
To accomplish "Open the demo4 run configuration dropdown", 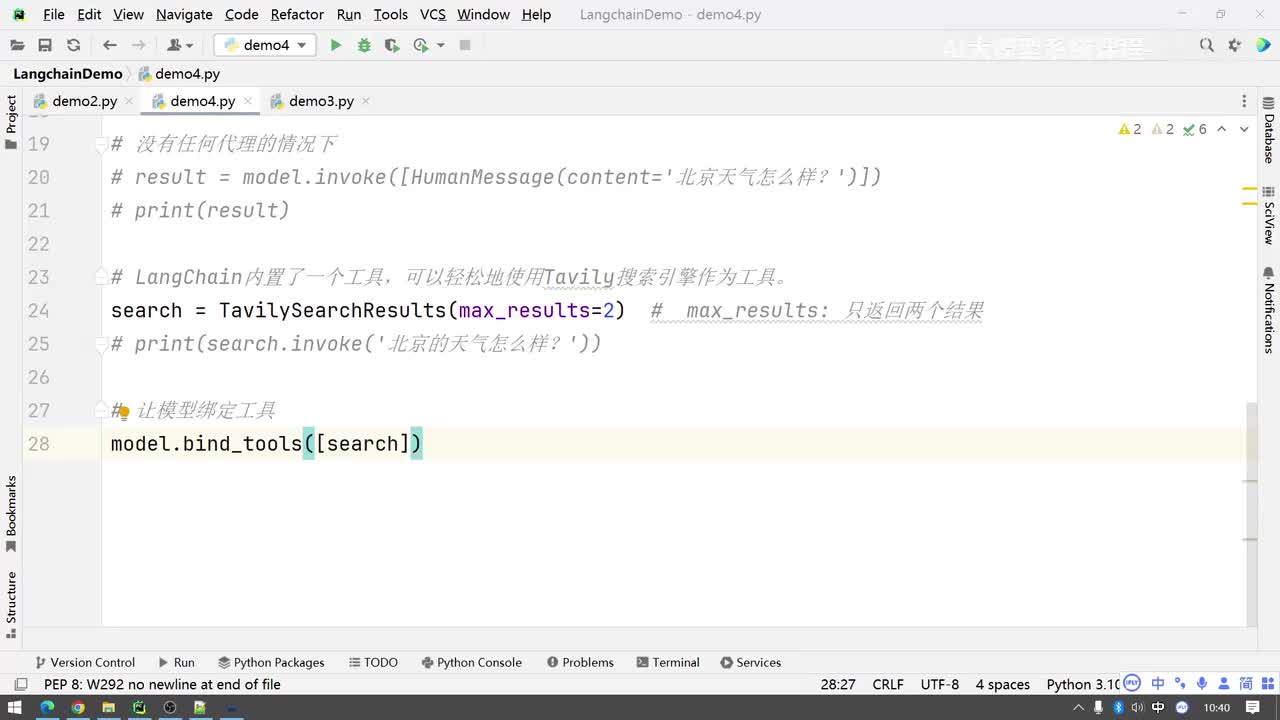I will (x=265, y=45).
